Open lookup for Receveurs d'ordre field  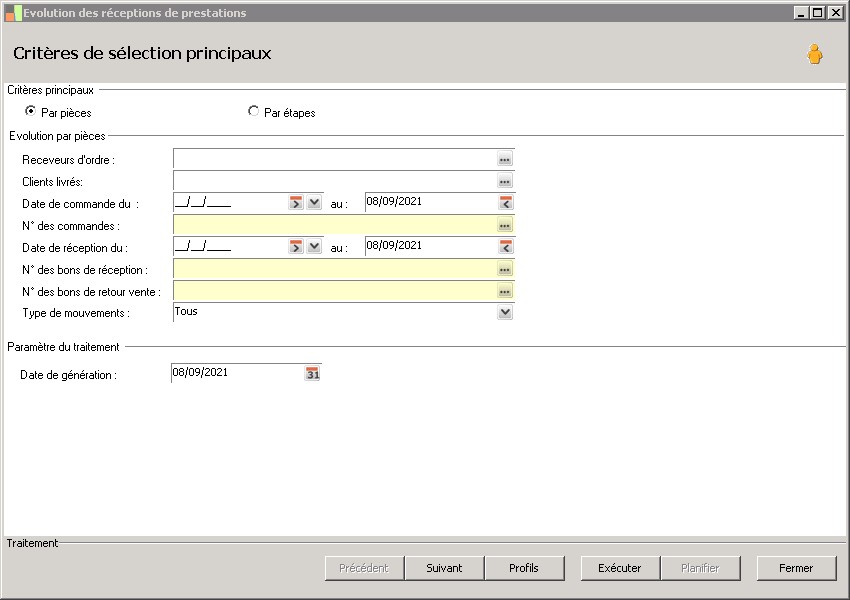[505, 160]
